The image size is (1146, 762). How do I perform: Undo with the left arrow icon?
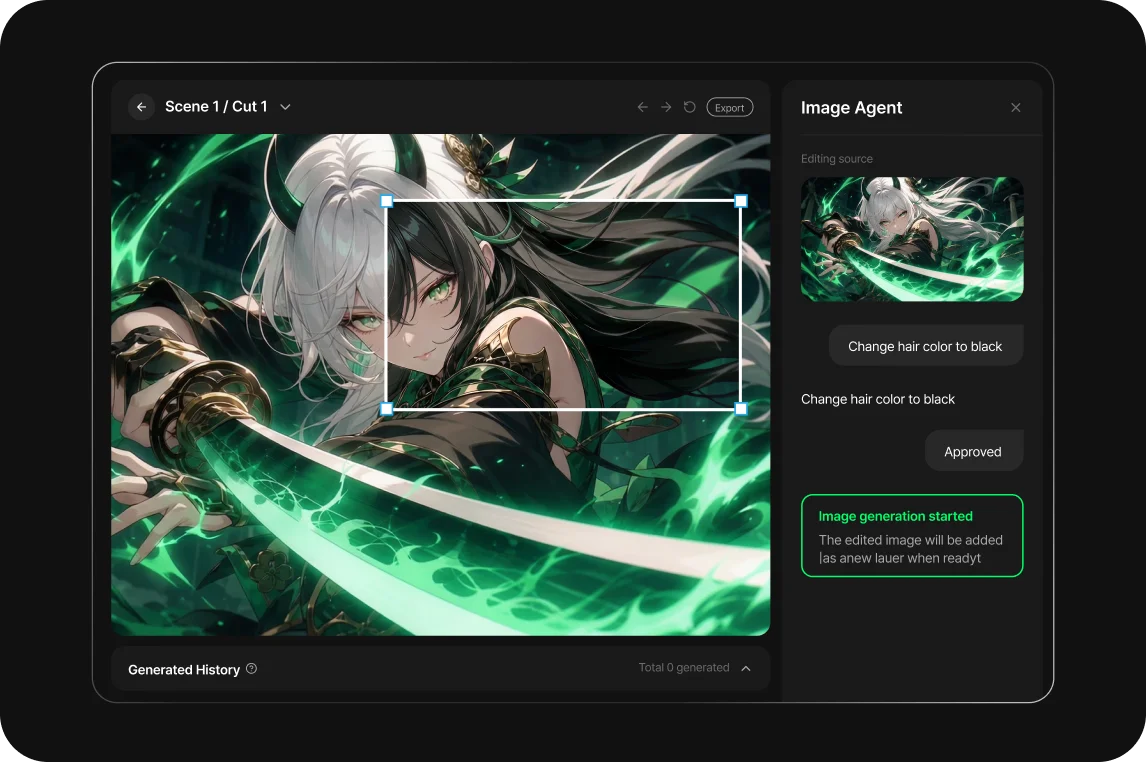click(x=642, y=107)
